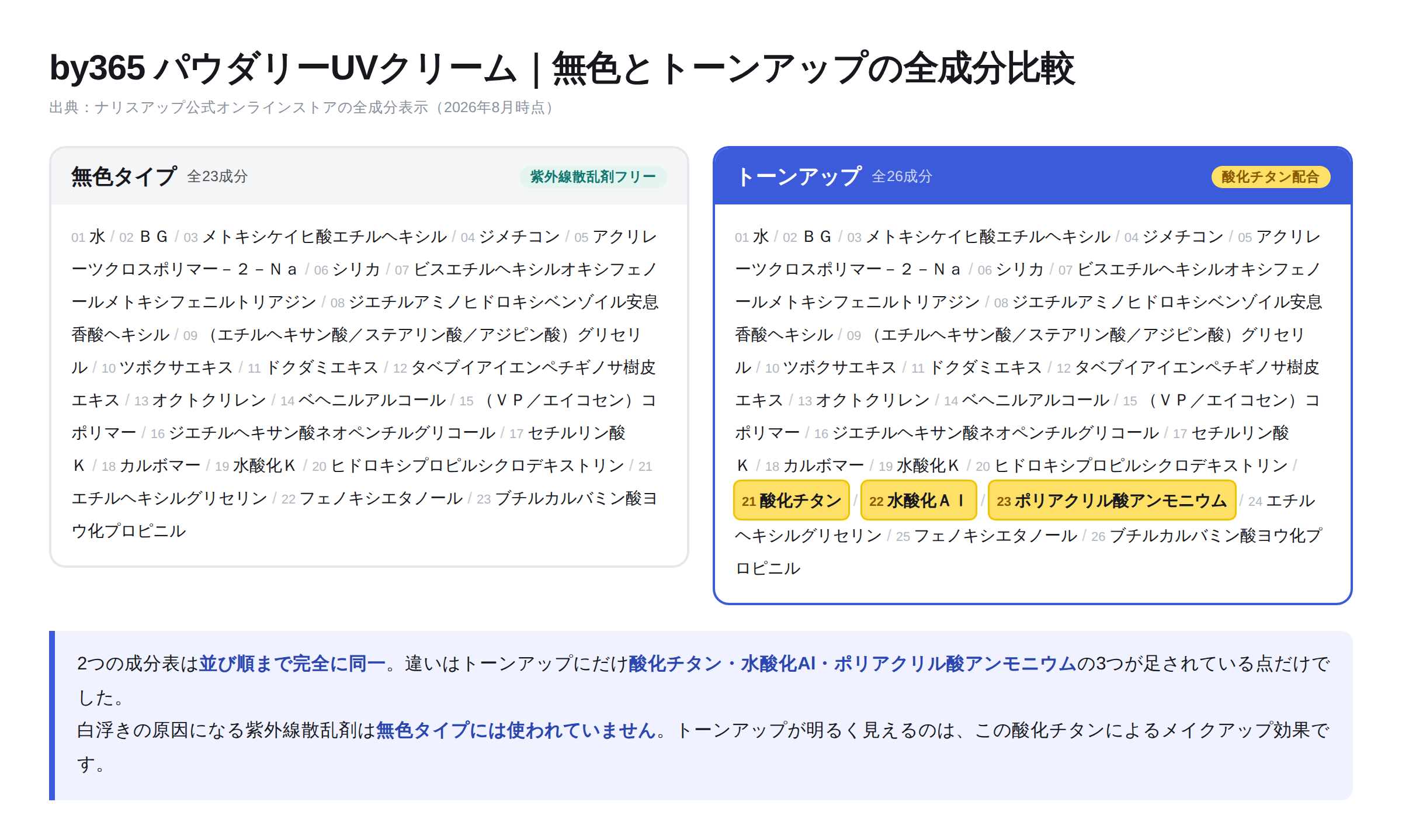Click 22 フェノキシエタノール in the 無色タイプ list
This screenshot has width=1402, height=840.
coord(372,498)
